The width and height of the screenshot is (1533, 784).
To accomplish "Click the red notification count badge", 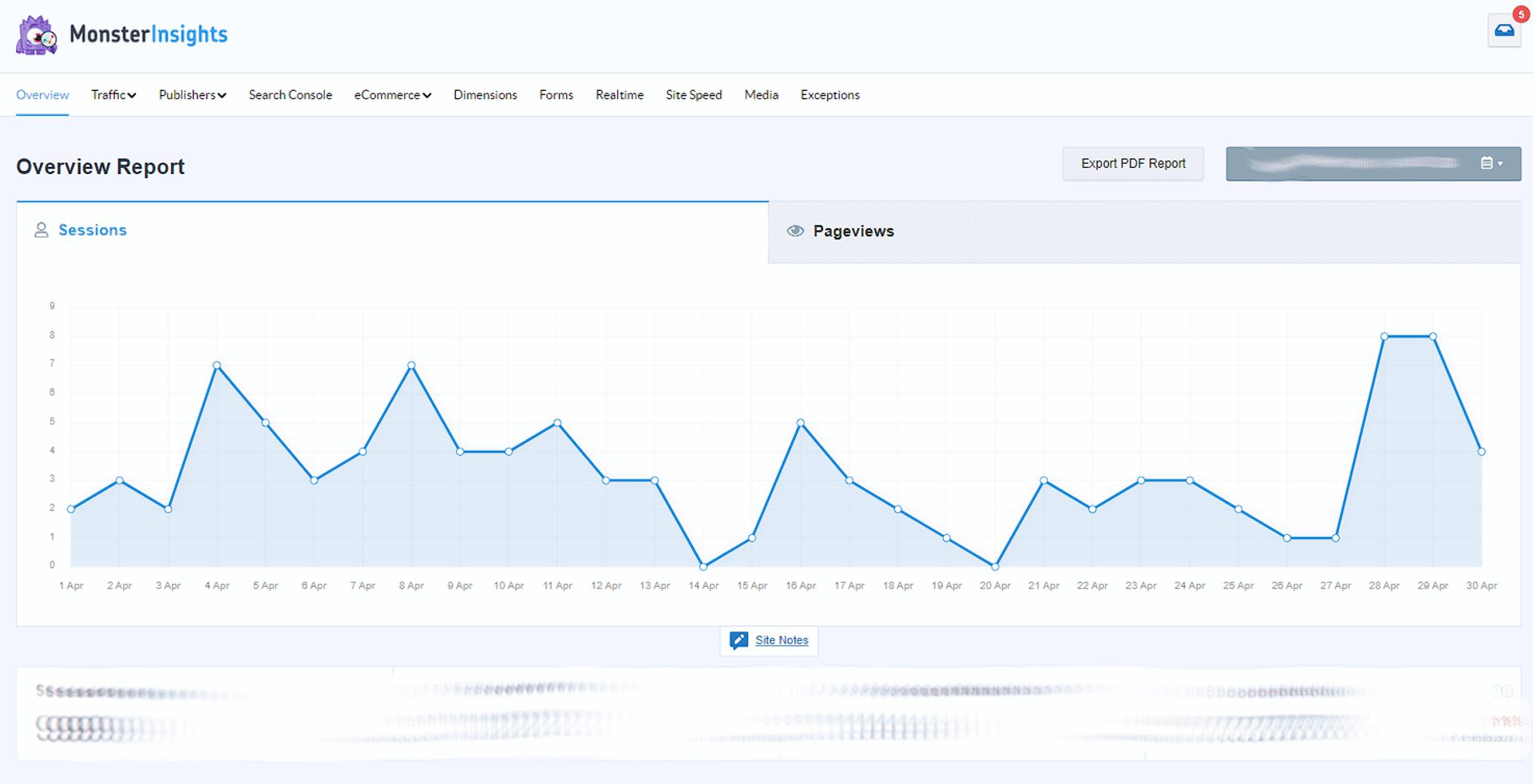I will [x=1520, y=14].
